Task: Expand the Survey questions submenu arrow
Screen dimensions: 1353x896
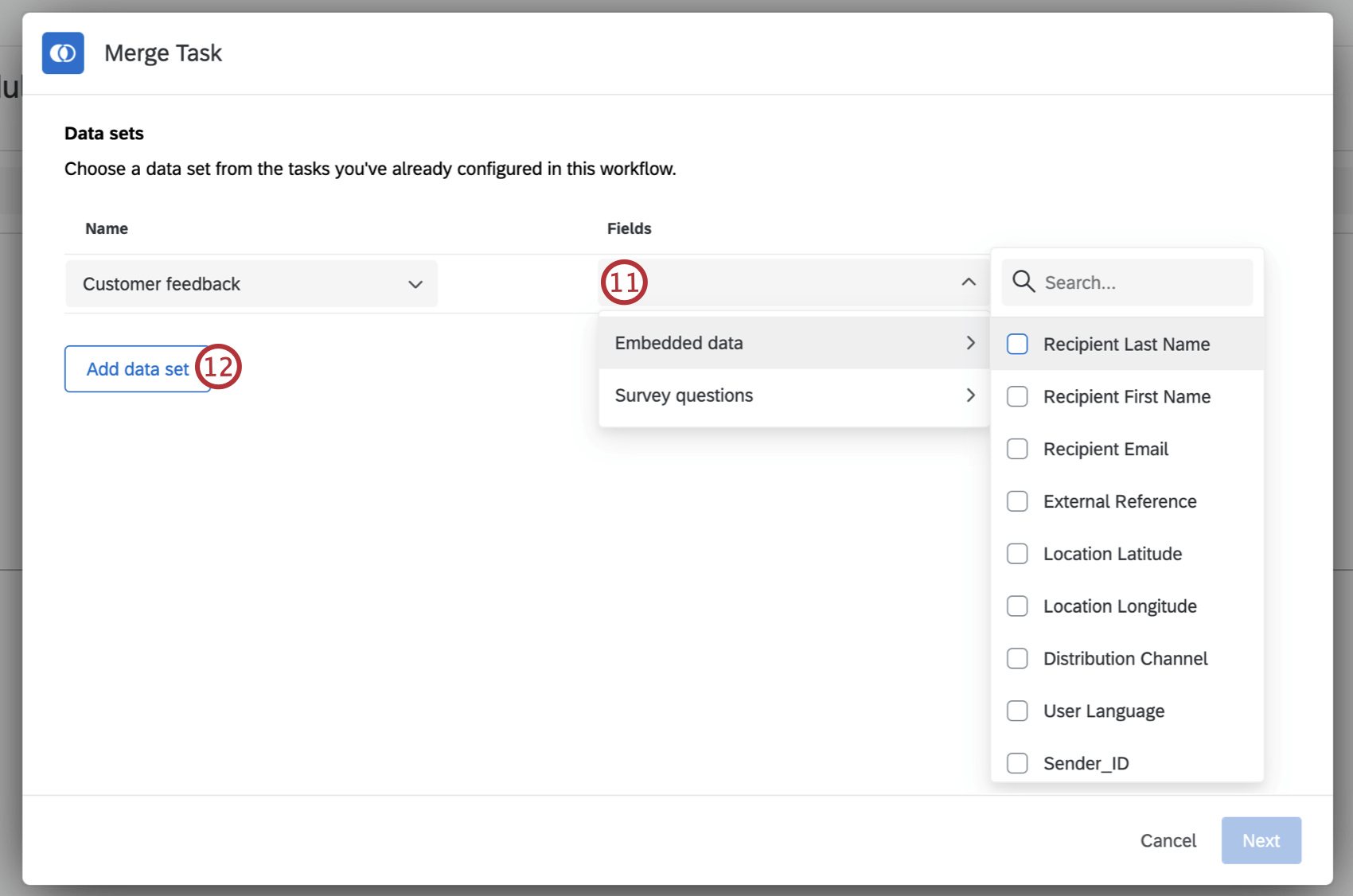Action: (970, 395)
